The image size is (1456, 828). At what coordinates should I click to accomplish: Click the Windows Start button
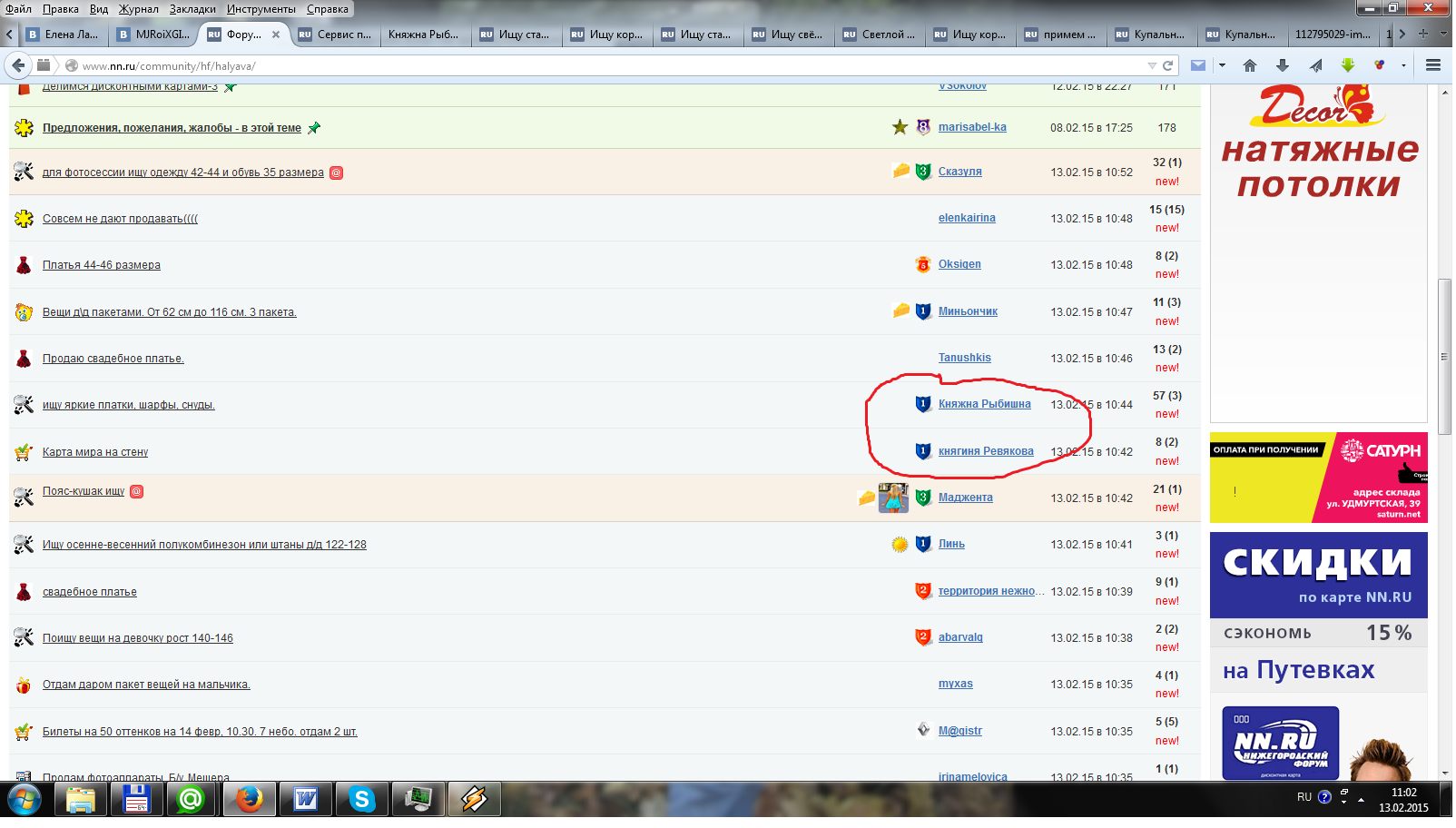(x=25, y=799)
